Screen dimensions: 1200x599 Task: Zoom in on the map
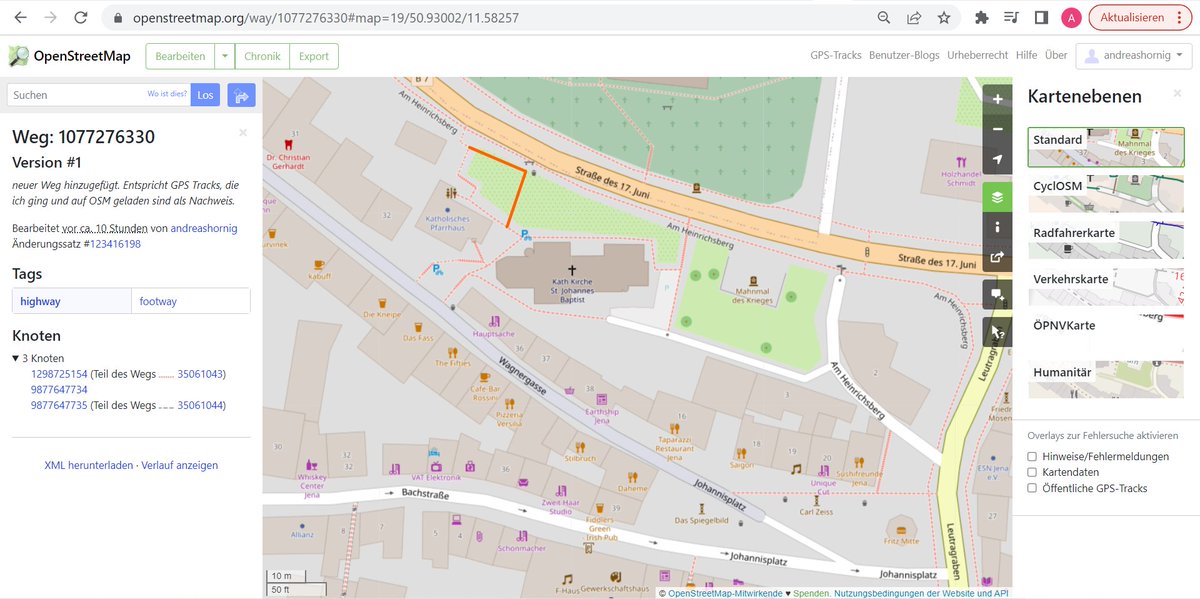[996, 98]
